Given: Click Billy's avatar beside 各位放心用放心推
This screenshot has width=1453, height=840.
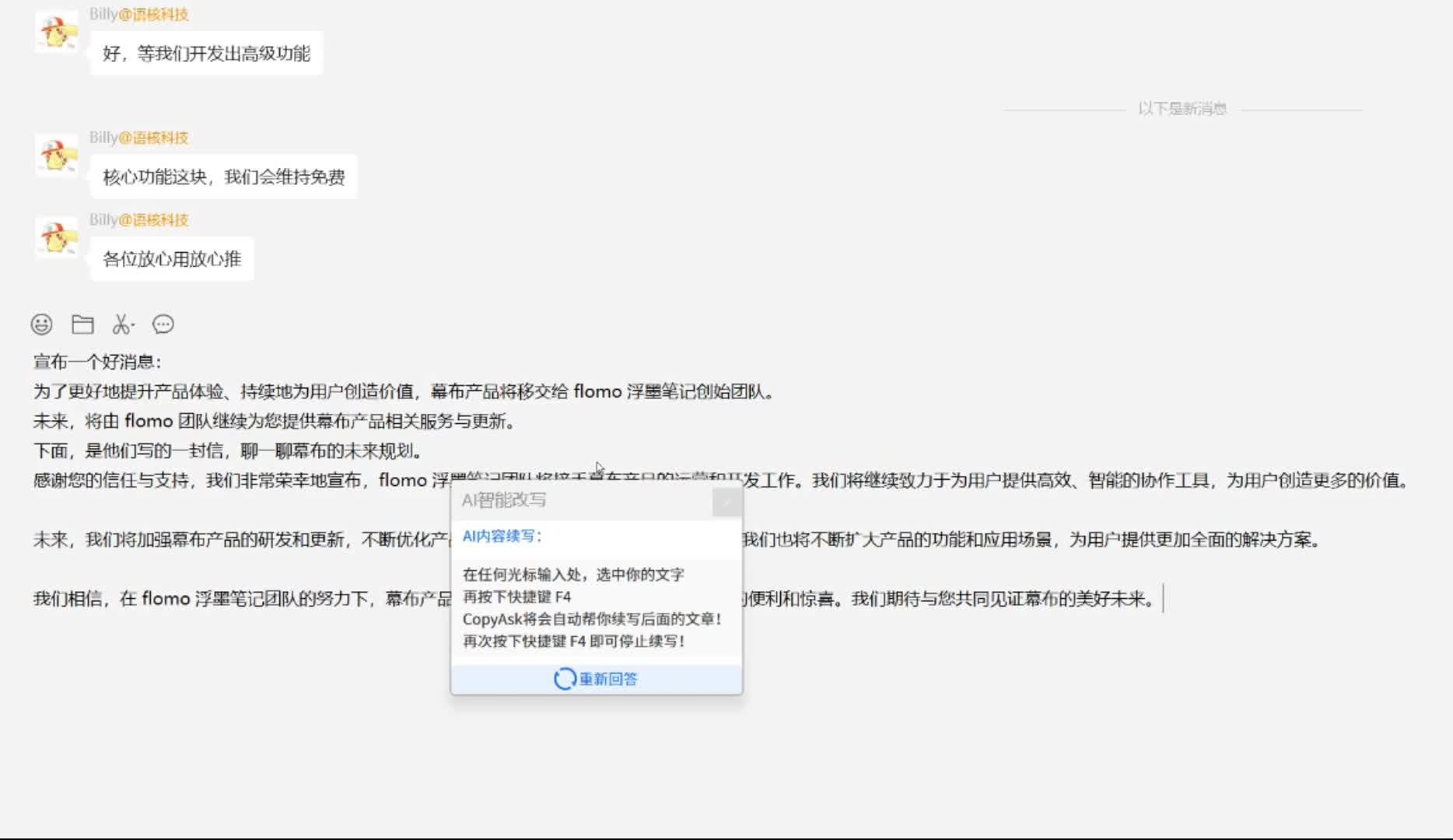Looking at the screenshot, I should tap(57, 237).
